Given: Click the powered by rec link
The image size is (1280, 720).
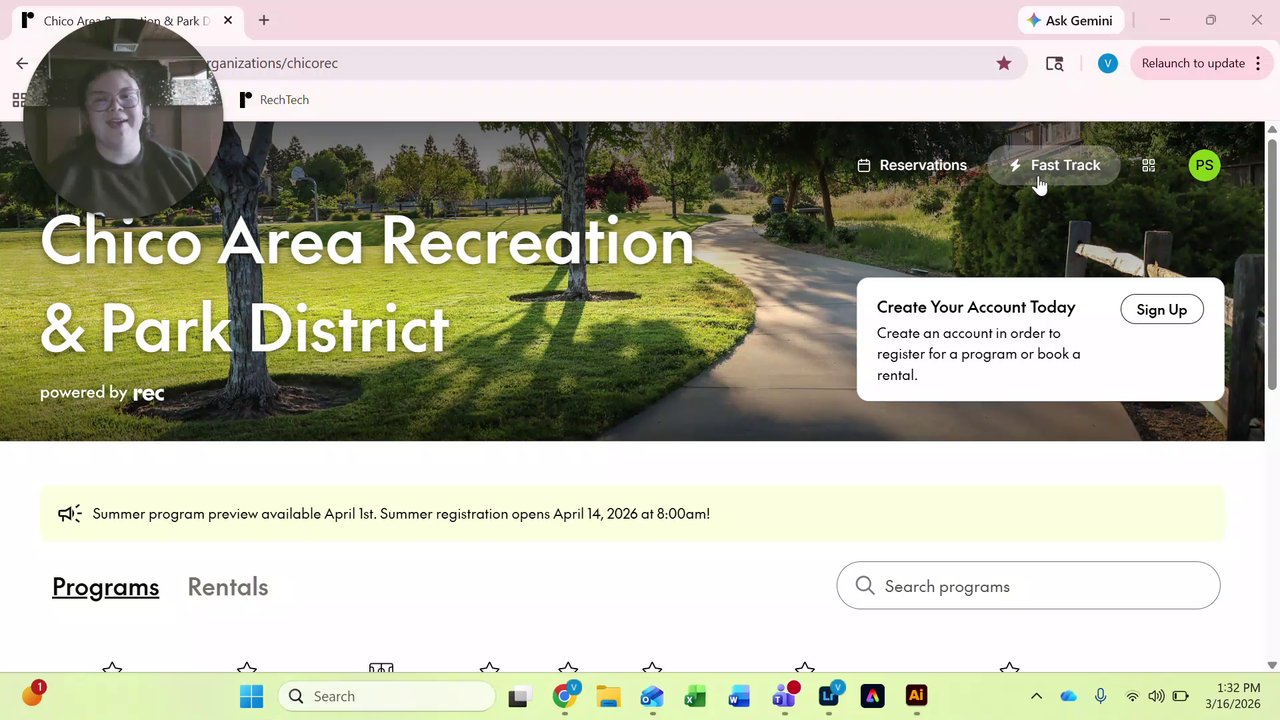Looking at the screenshot, I should (102, 393).
